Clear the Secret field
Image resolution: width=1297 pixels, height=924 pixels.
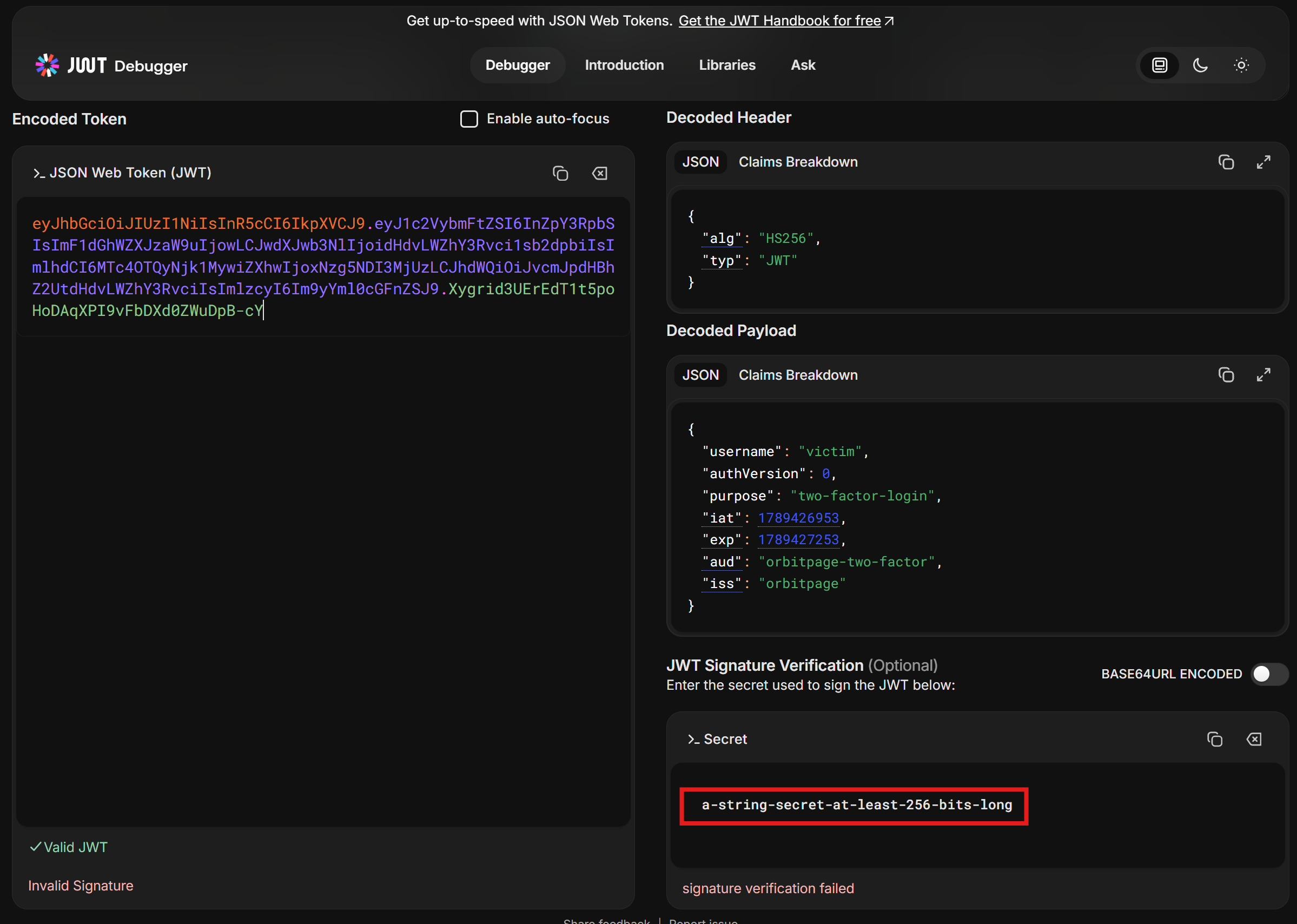pyautogui.click(x=1254, y=739)
